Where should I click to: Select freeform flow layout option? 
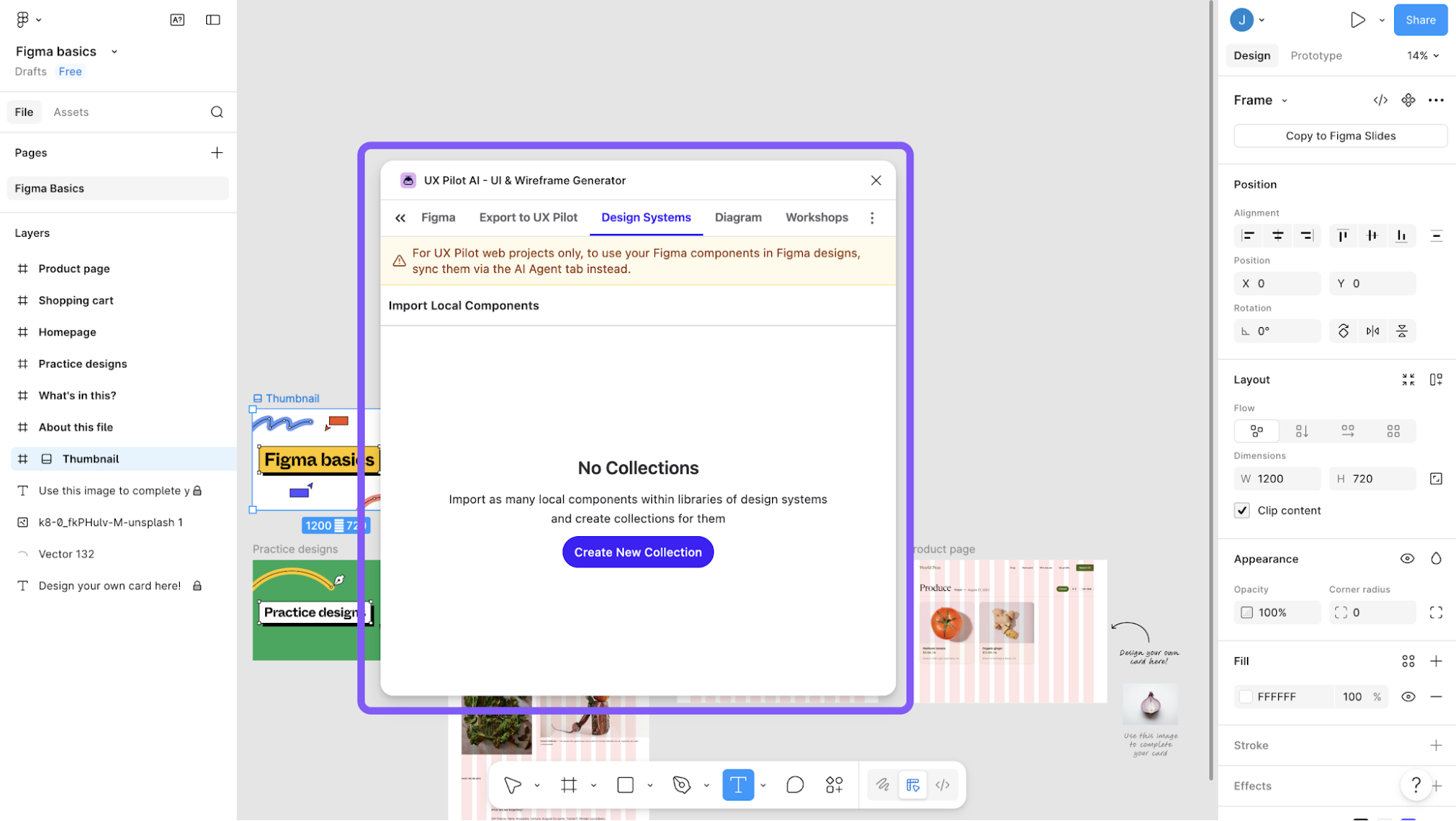(x=1256, y=431)
